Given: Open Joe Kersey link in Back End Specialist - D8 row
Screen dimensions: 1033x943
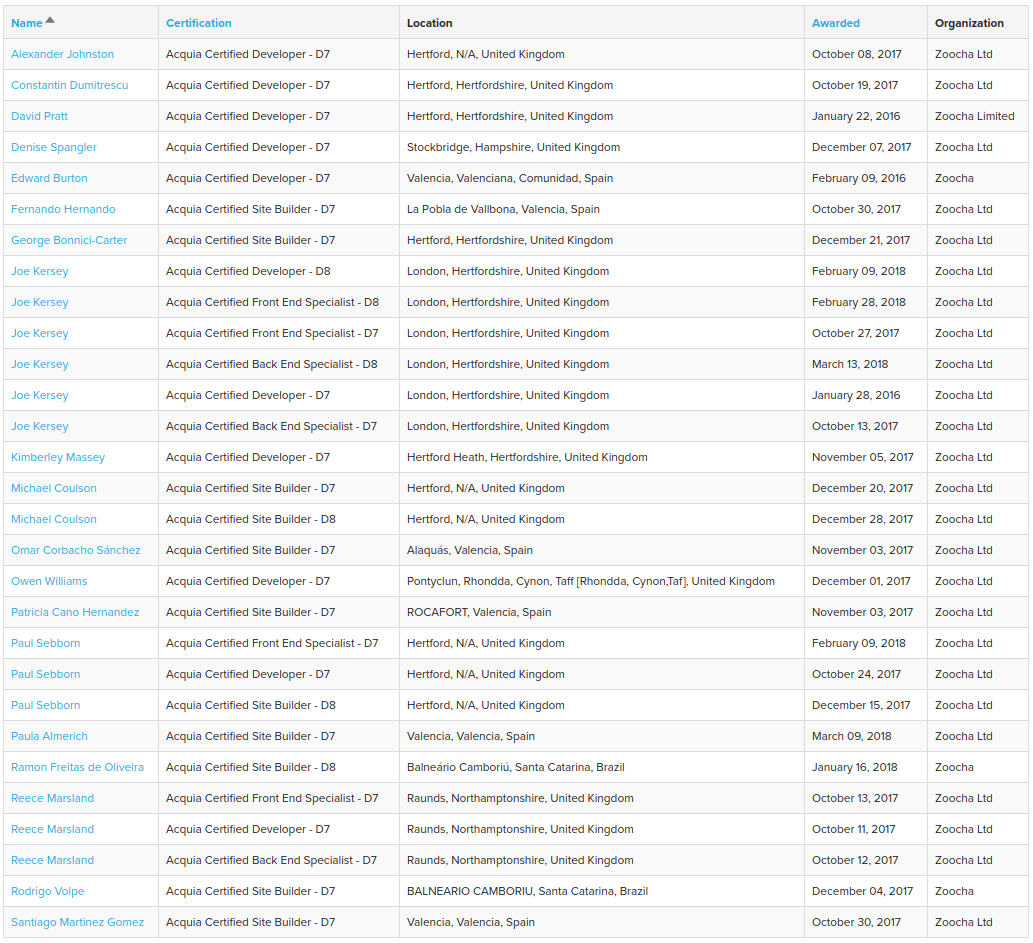Looking at the screenshot, I should click(40, 364).
